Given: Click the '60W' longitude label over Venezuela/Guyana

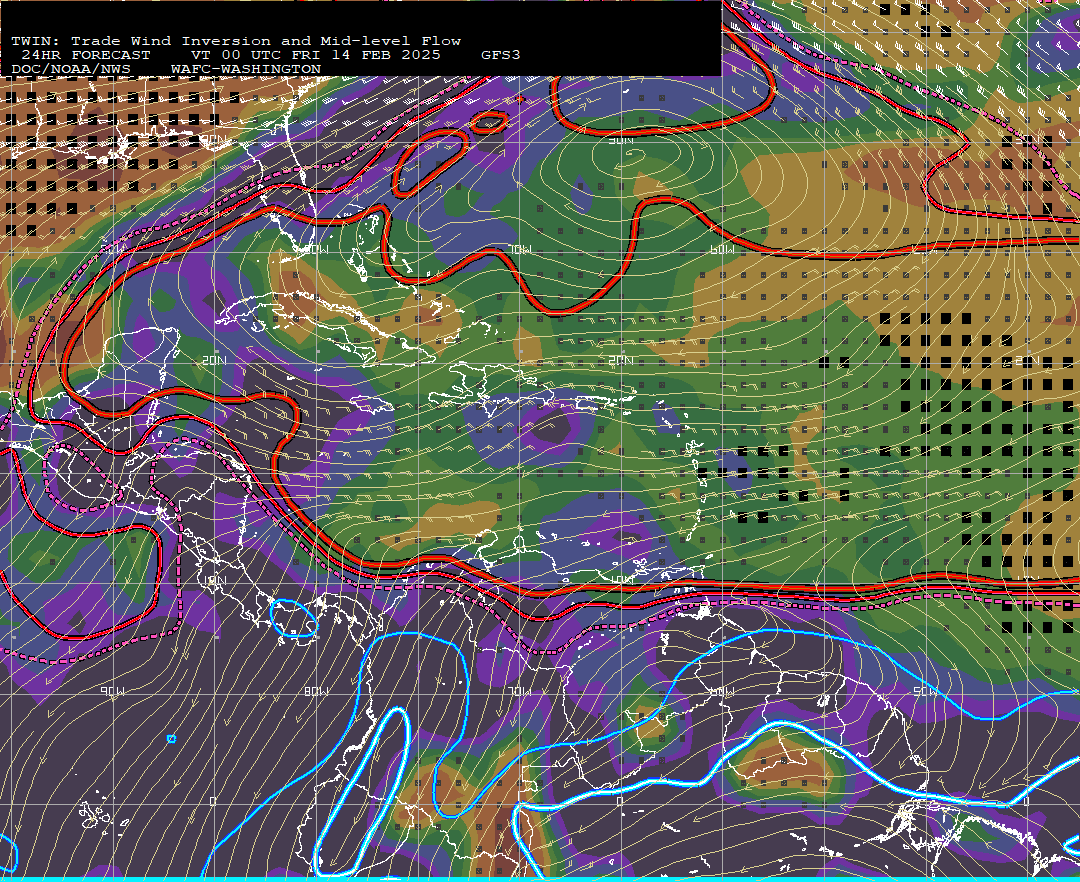Looking at the screenshot, I should [x=722, y=691].
